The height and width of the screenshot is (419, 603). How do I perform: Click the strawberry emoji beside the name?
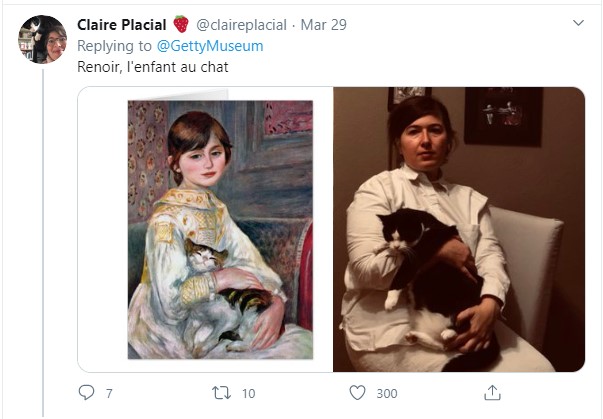(181, 24)
